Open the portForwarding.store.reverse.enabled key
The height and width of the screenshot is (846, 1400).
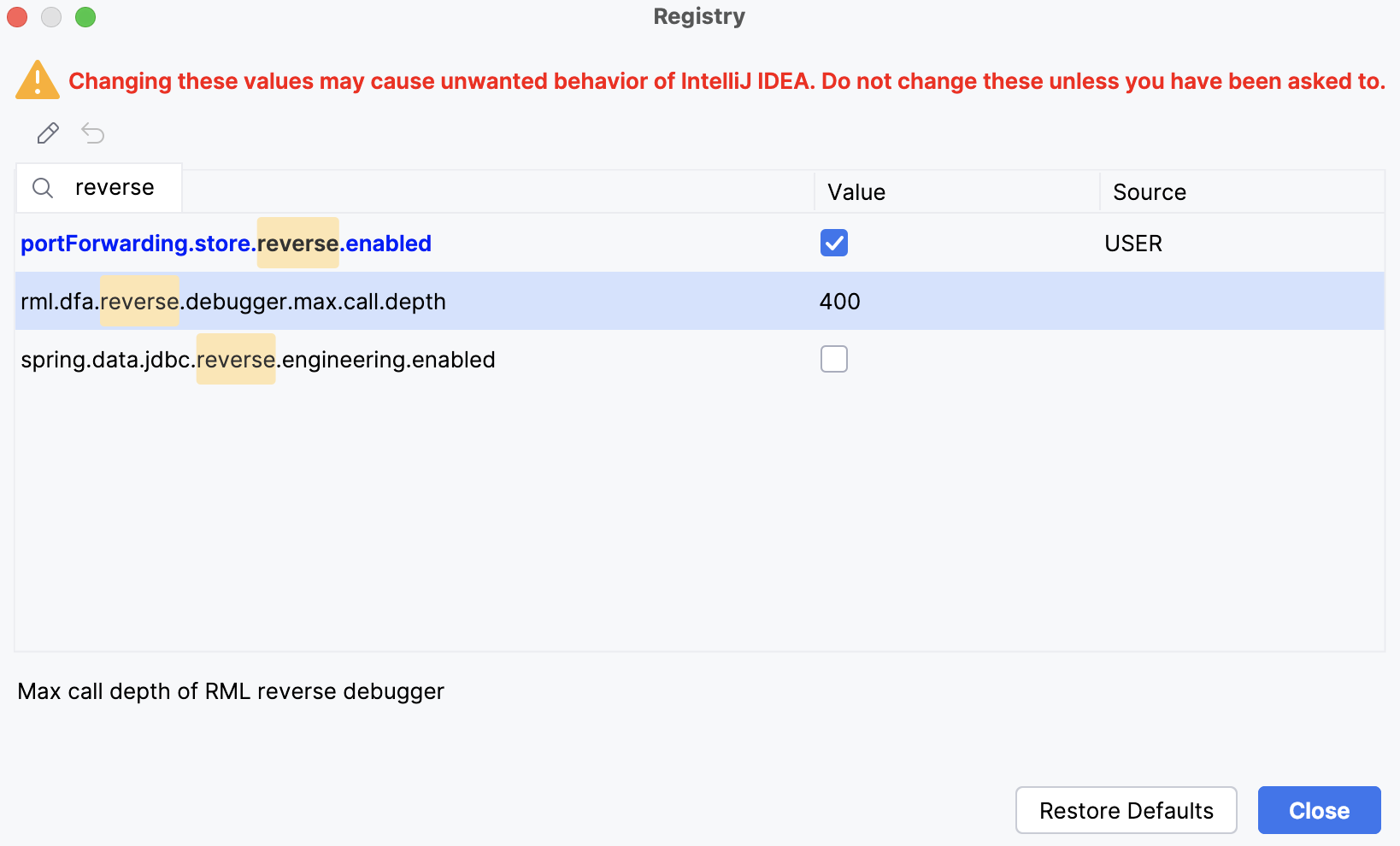[x=225, y=243]
